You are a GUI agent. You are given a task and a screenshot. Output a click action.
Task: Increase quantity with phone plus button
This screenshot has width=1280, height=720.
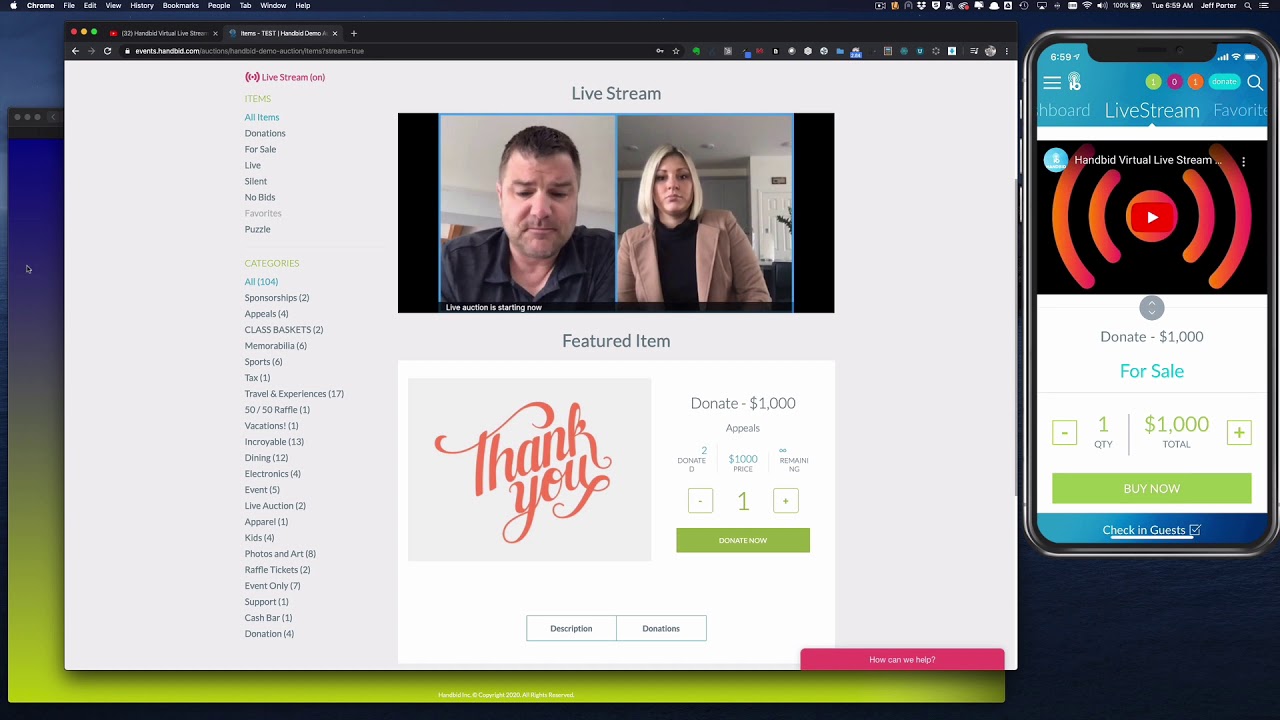pos(1239,433)
